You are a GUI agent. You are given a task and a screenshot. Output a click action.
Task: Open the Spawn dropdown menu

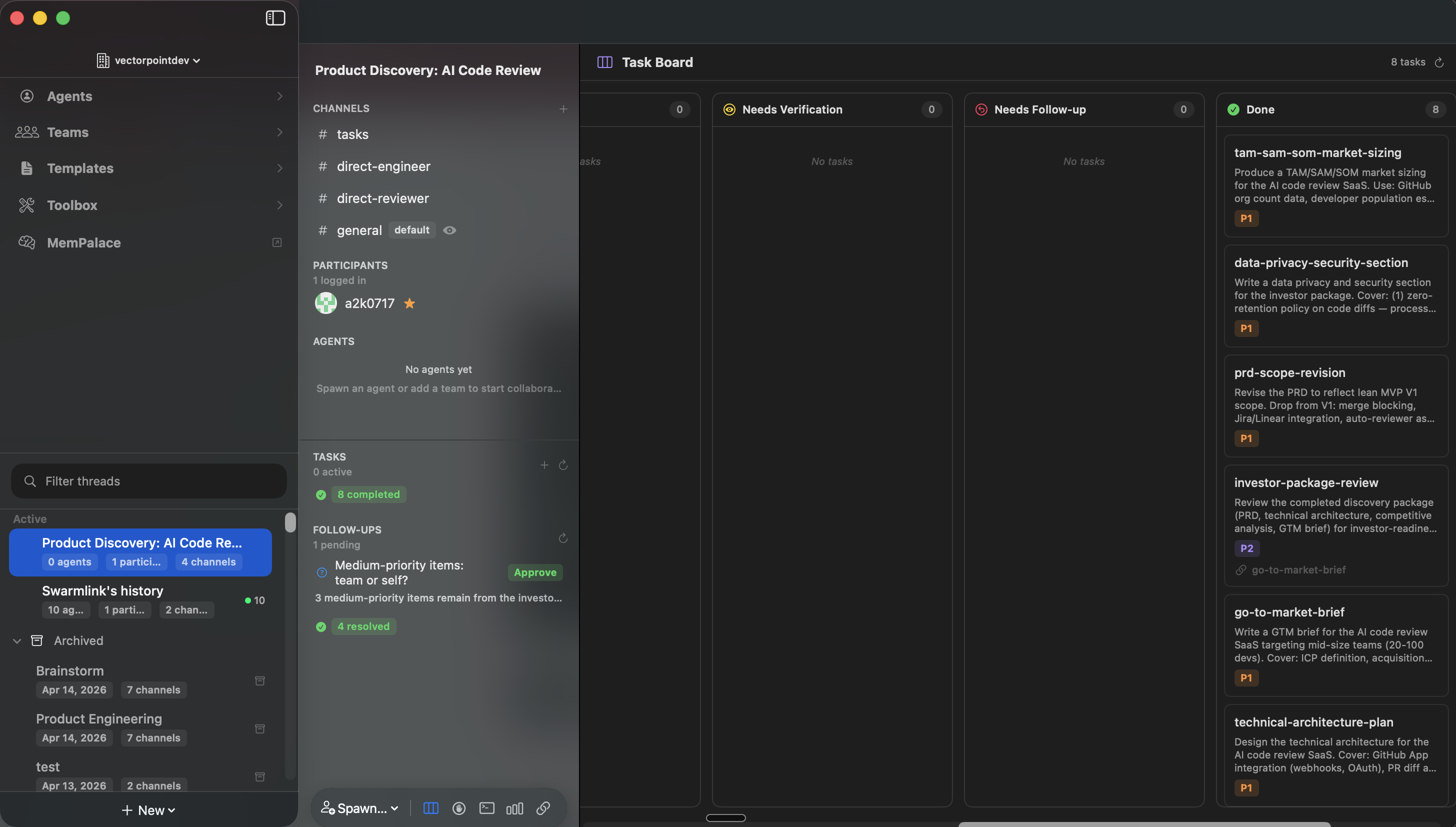tap(360, 808)
